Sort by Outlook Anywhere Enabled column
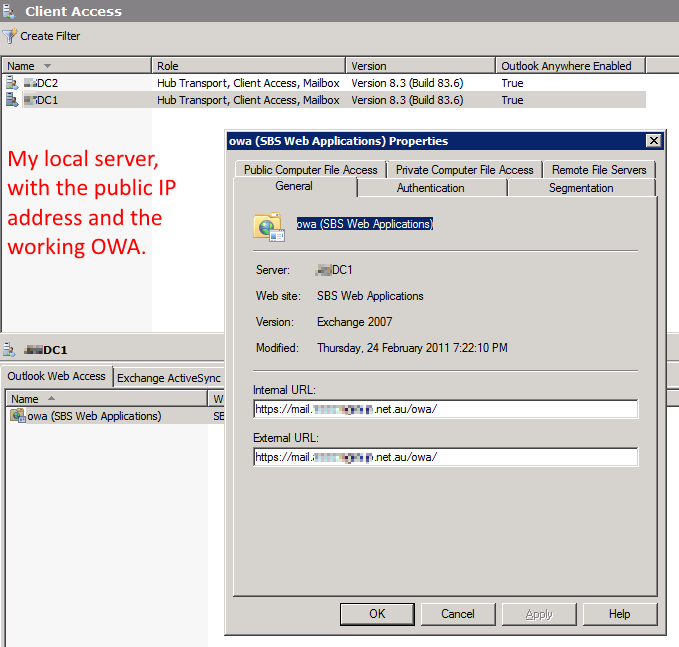Viewport: 679px width, 647px height. [x=570, y=66]
